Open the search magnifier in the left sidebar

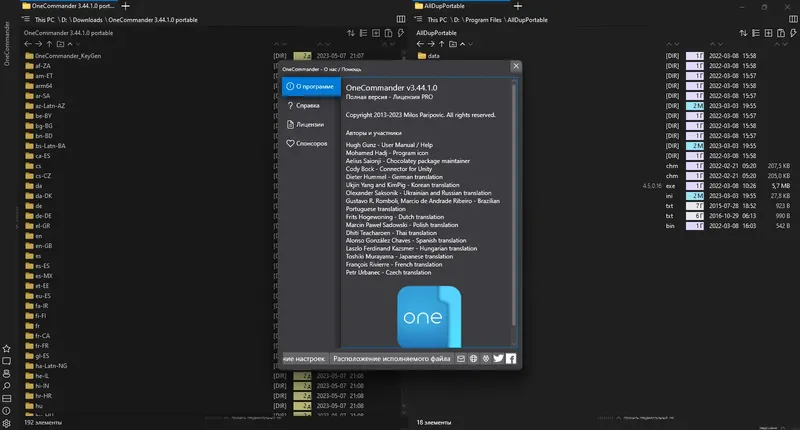pos(7,386)
